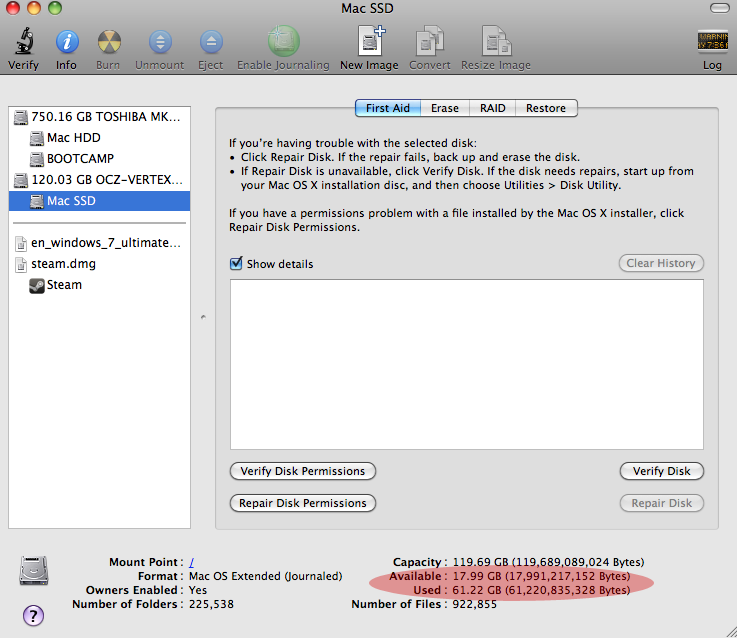Click the Resize Image toolbar icon

(496, 41)
